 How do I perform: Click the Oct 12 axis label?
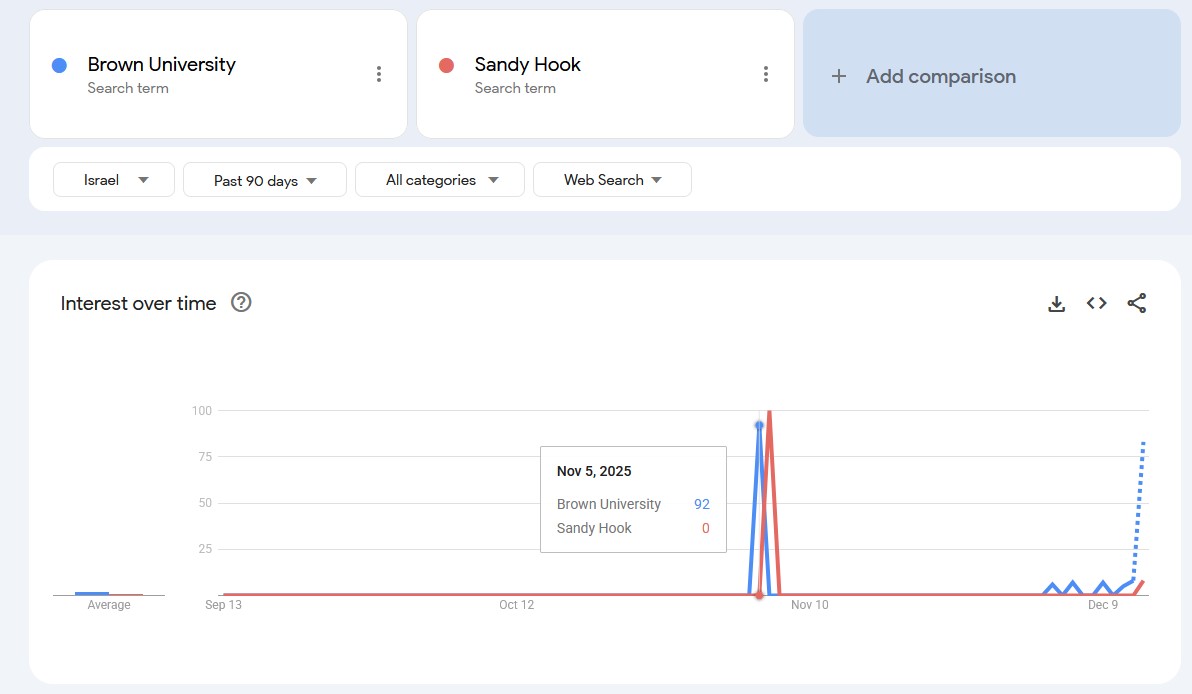coord(517,605)
